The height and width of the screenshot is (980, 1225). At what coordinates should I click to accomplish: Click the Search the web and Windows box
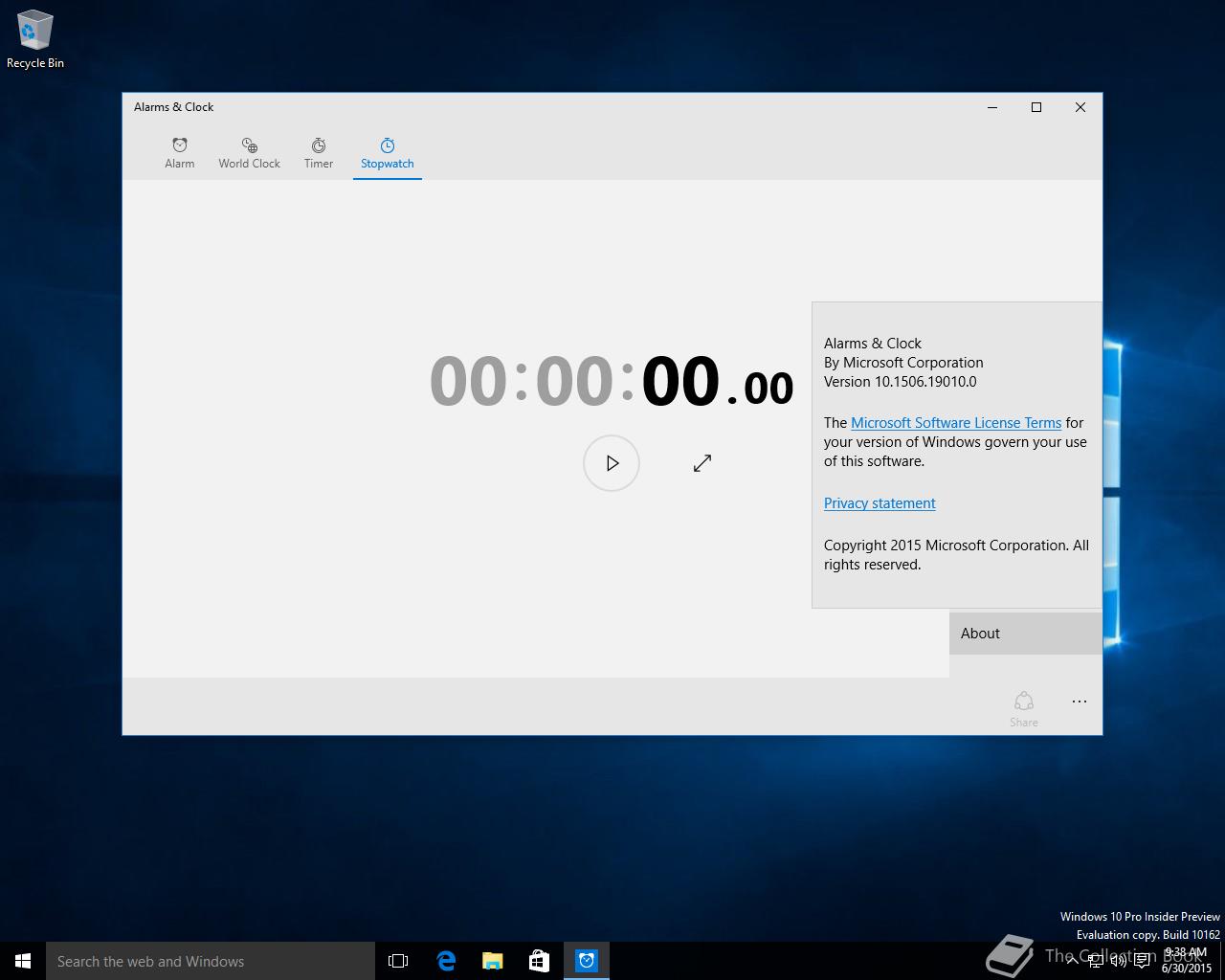click(211, 961)
